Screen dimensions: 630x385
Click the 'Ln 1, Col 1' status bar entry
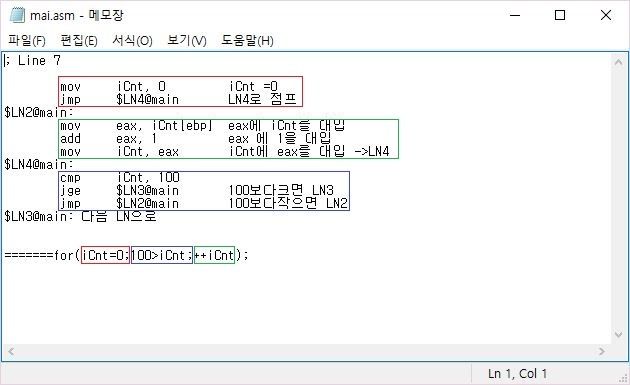coord(518,374)
